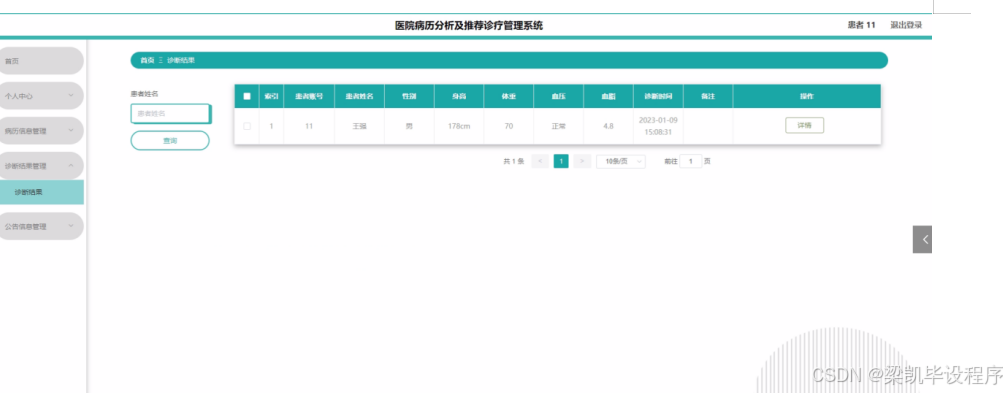Click 诊断结果 in the breadcrumb bar

(x=180, y=60)
